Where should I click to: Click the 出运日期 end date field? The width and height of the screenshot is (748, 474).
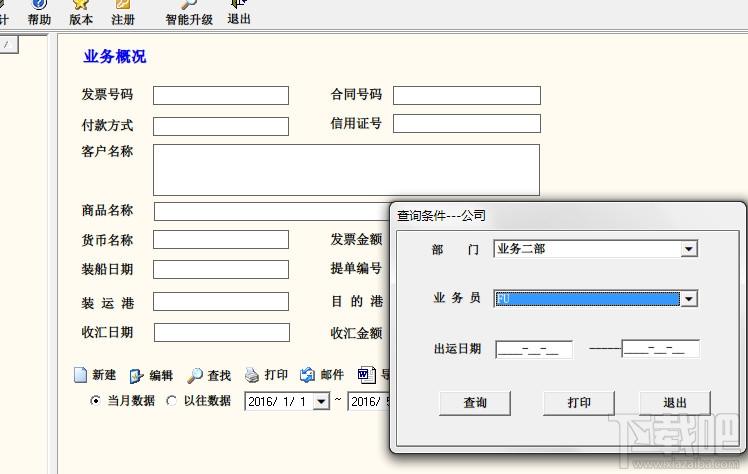coord(661,349)
